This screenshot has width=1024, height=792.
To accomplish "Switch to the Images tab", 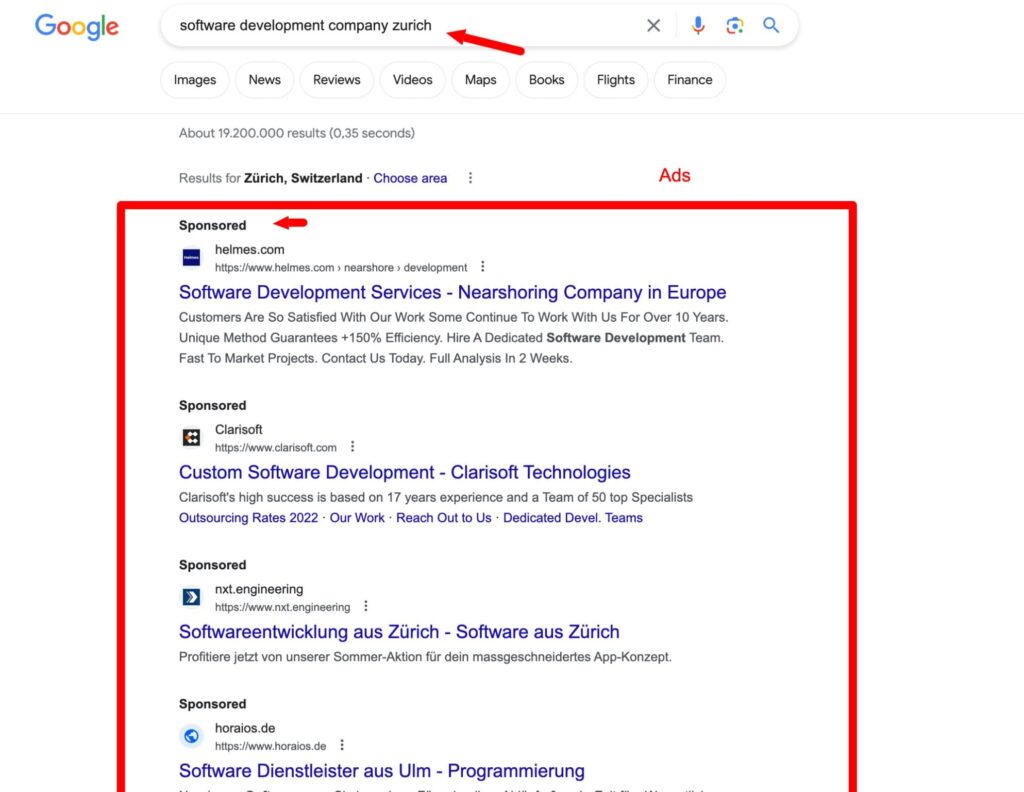I will 194,79.
